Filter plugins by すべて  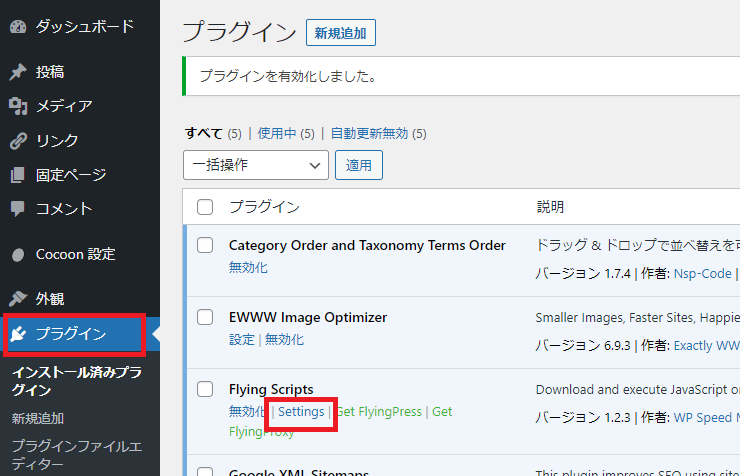pos(203,134)
